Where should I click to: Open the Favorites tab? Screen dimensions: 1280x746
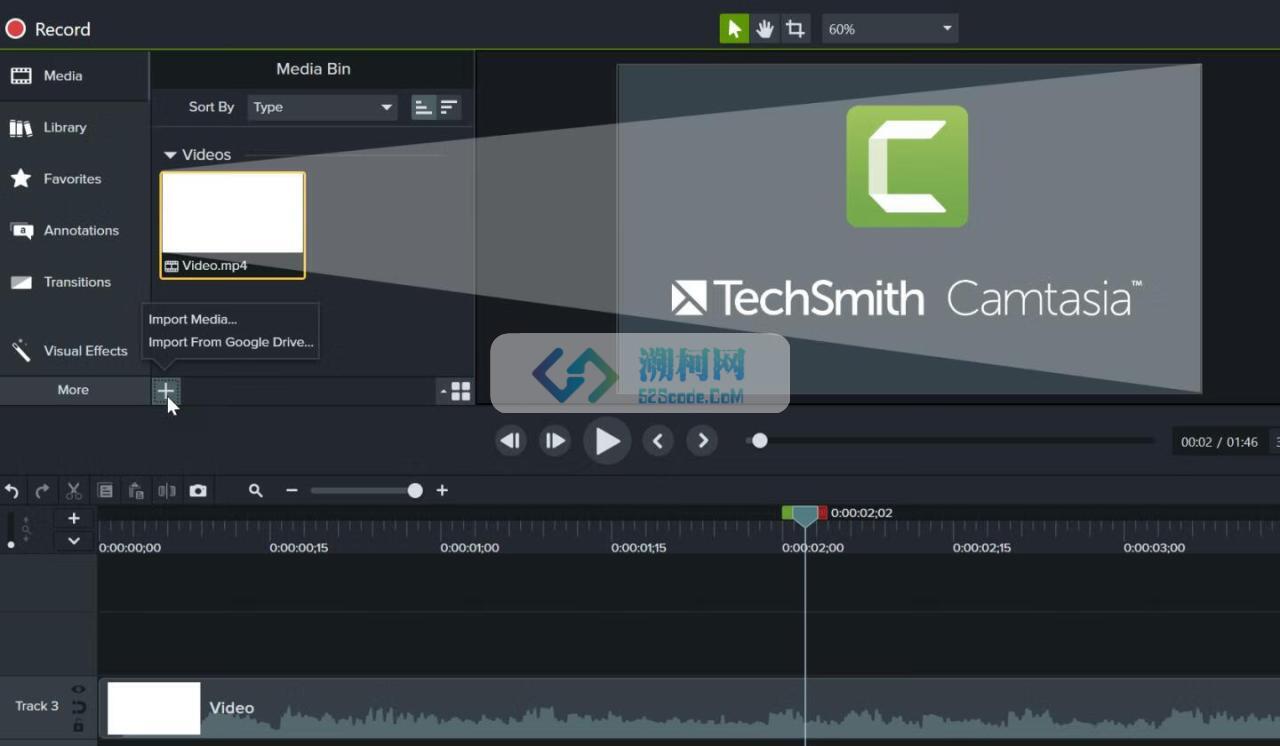pos(74,179)
